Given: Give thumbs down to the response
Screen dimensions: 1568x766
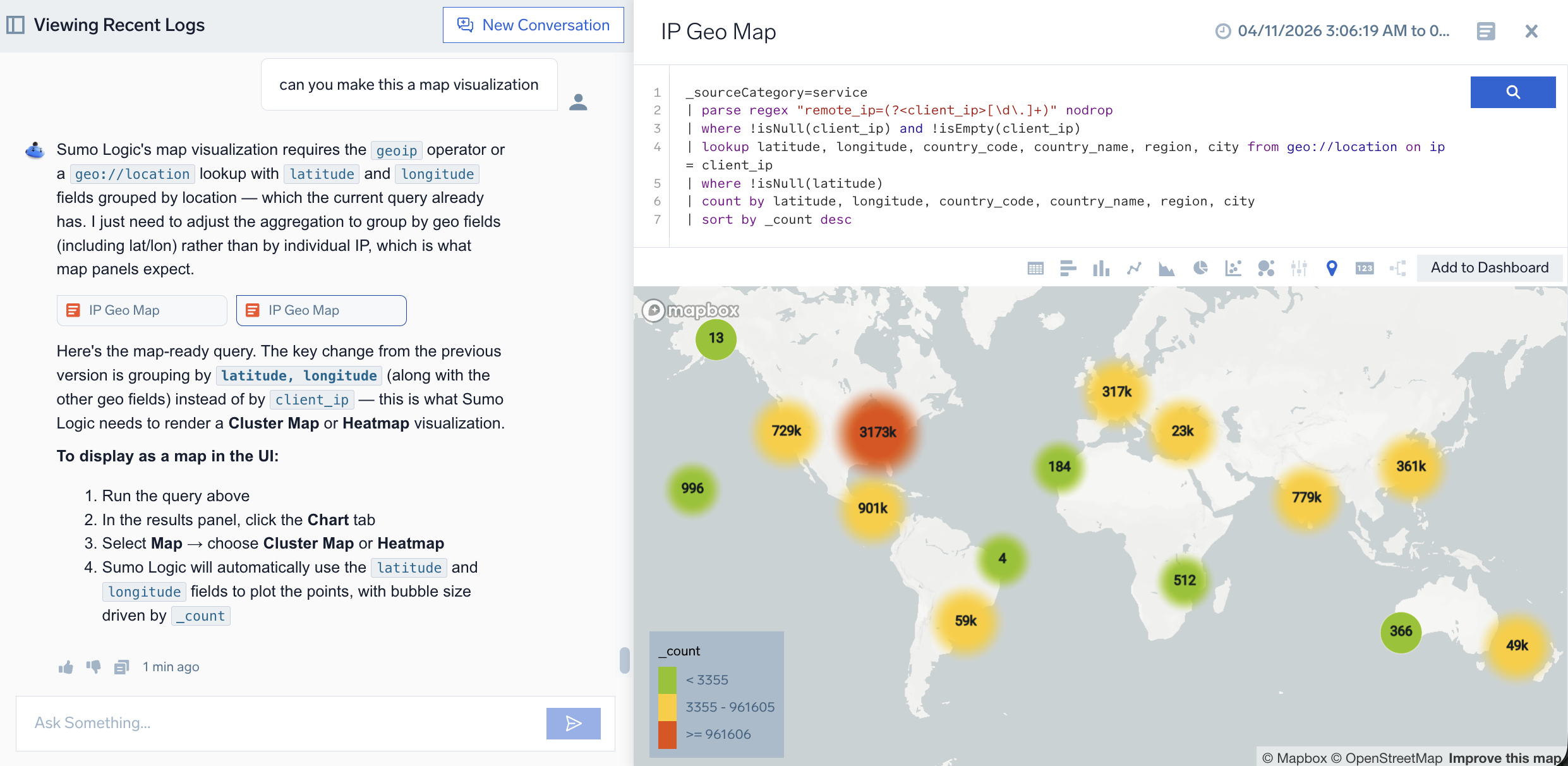Looking at the screenshot, I should pos(93,667).
